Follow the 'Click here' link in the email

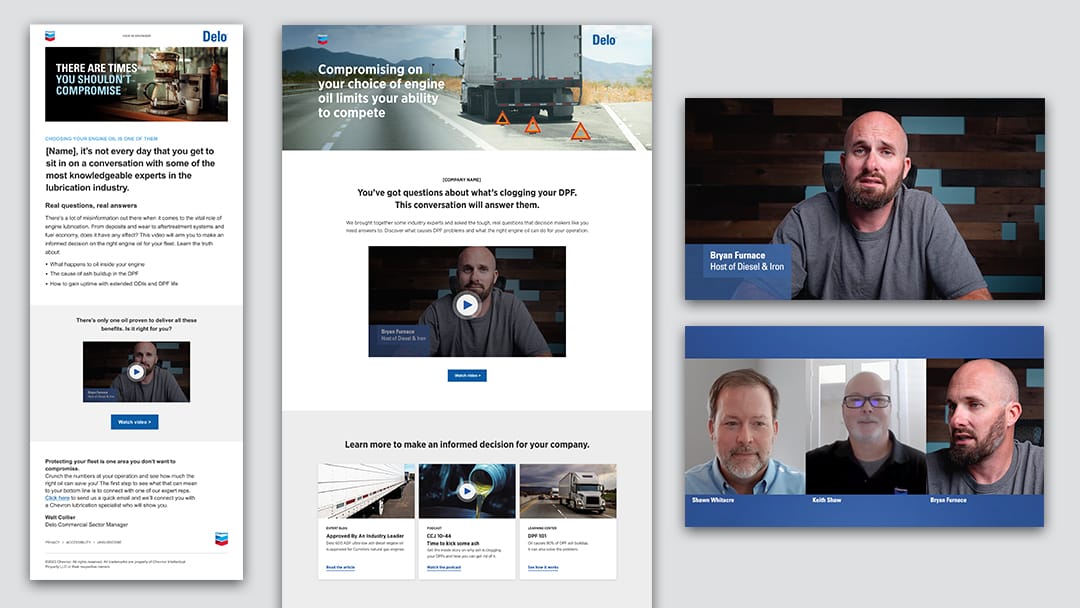point(57,498)
